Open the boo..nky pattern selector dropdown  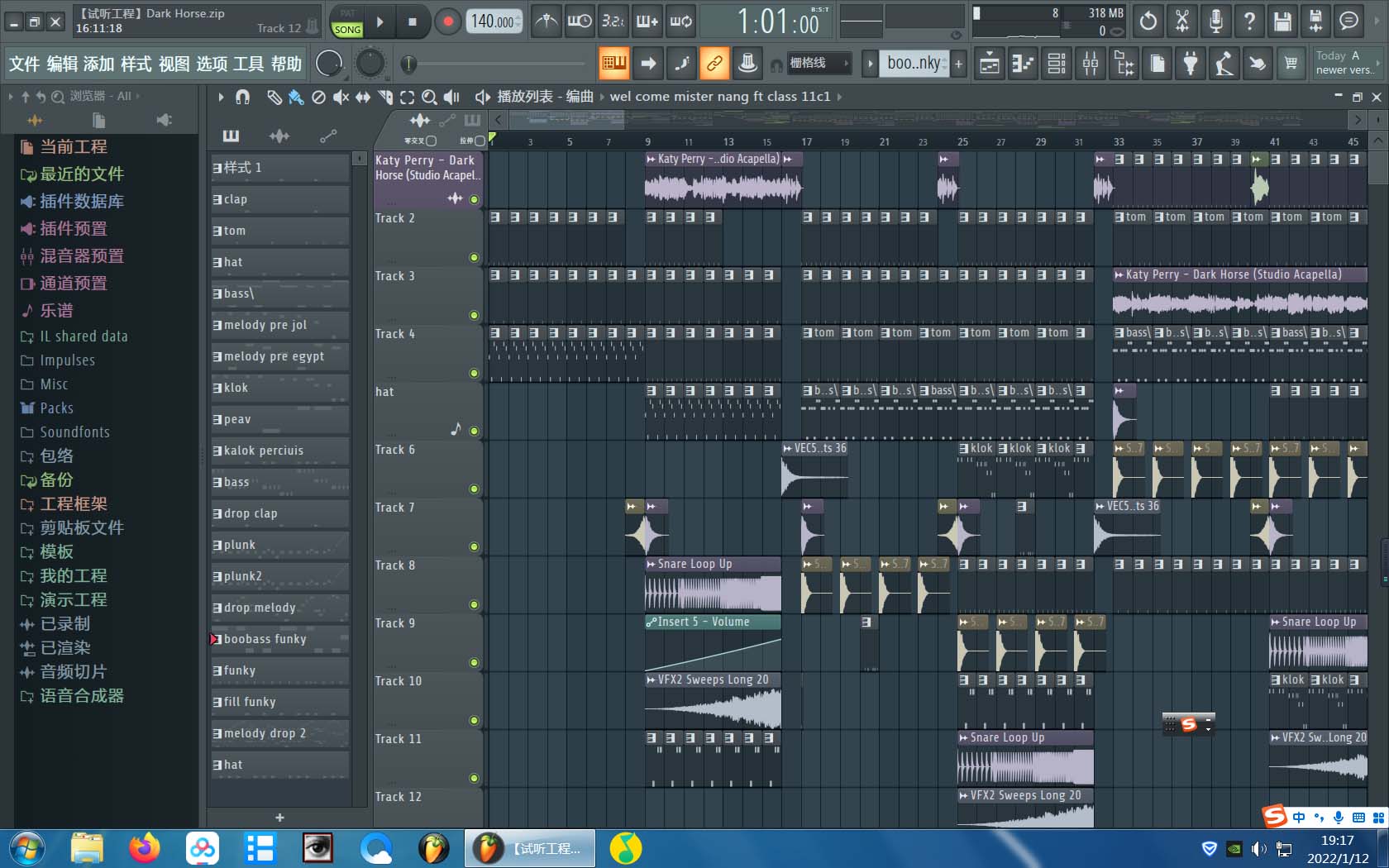click(914, 63)
